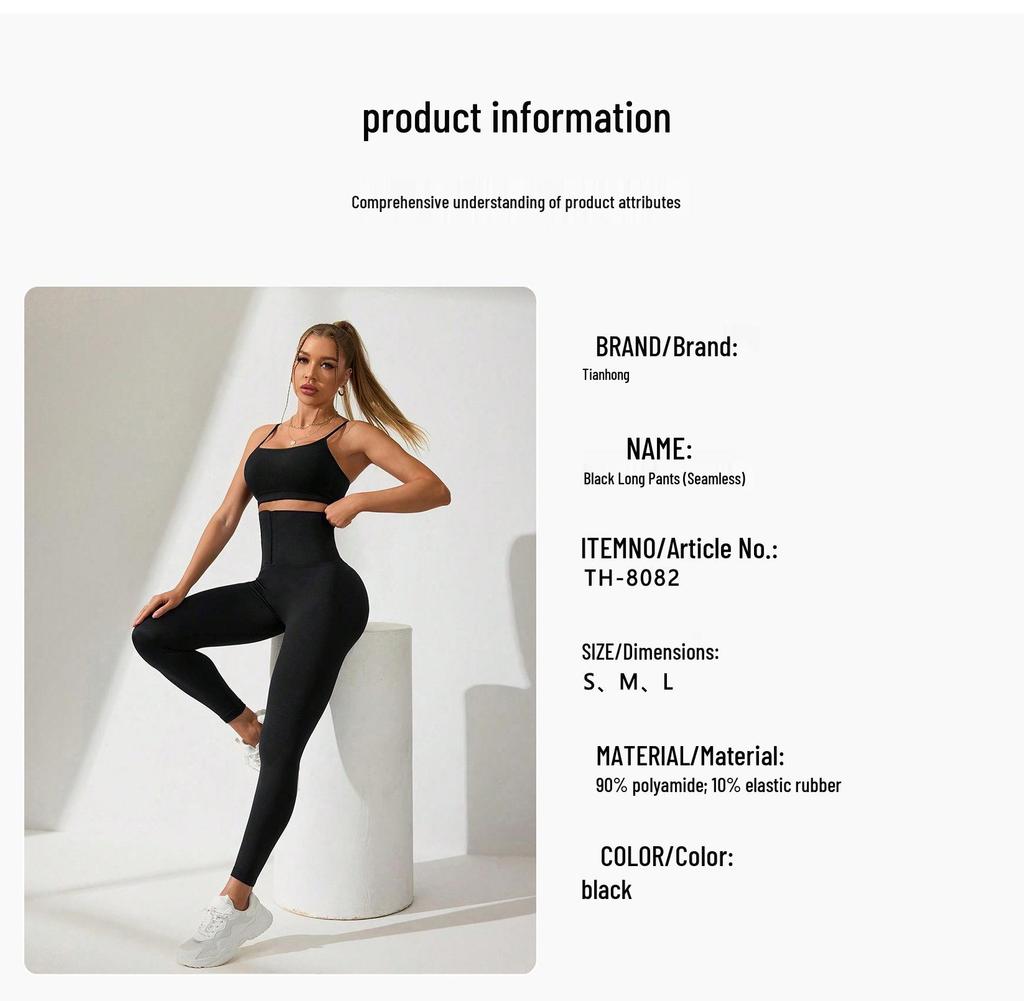Click the 'ITEMNO/Article No.:' label

click(x=679, y=548)
